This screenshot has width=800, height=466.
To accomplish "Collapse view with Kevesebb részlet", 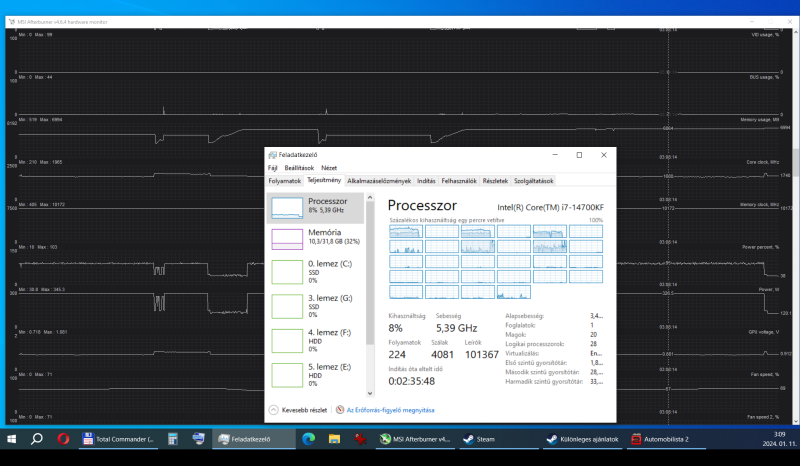I will click(298, 410).
